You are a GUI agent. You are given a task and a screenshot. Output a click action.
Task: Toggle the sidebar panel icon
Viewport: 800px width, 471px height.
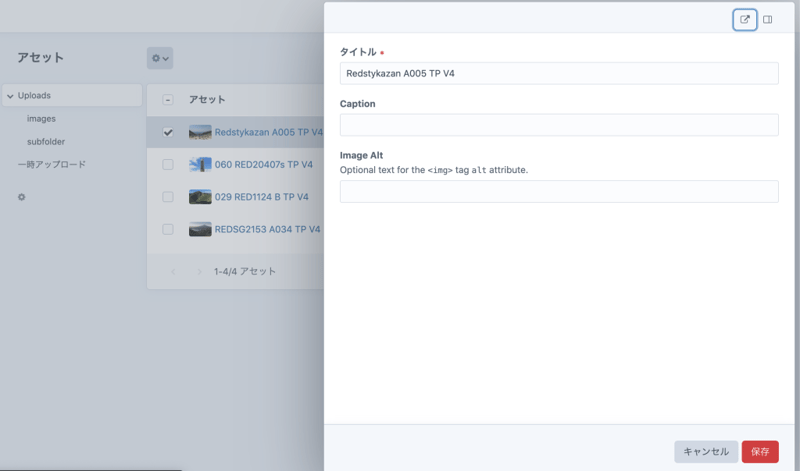[768, 19]
